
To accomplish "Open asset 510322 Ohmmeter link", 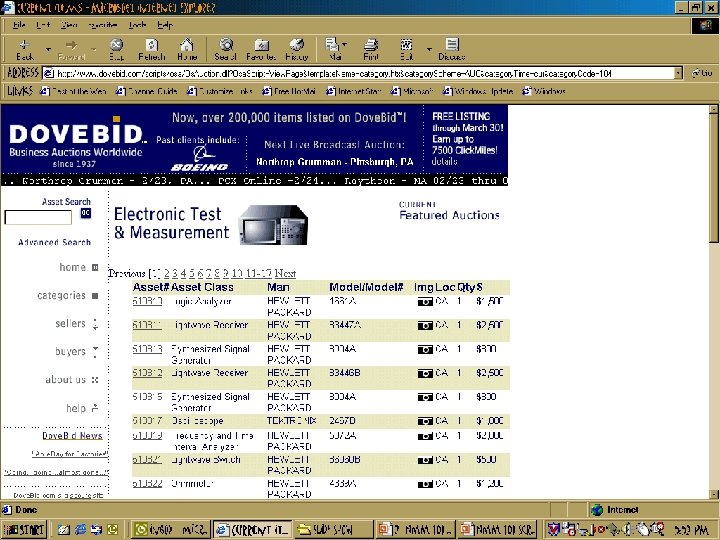I will [x=147, y=484].
